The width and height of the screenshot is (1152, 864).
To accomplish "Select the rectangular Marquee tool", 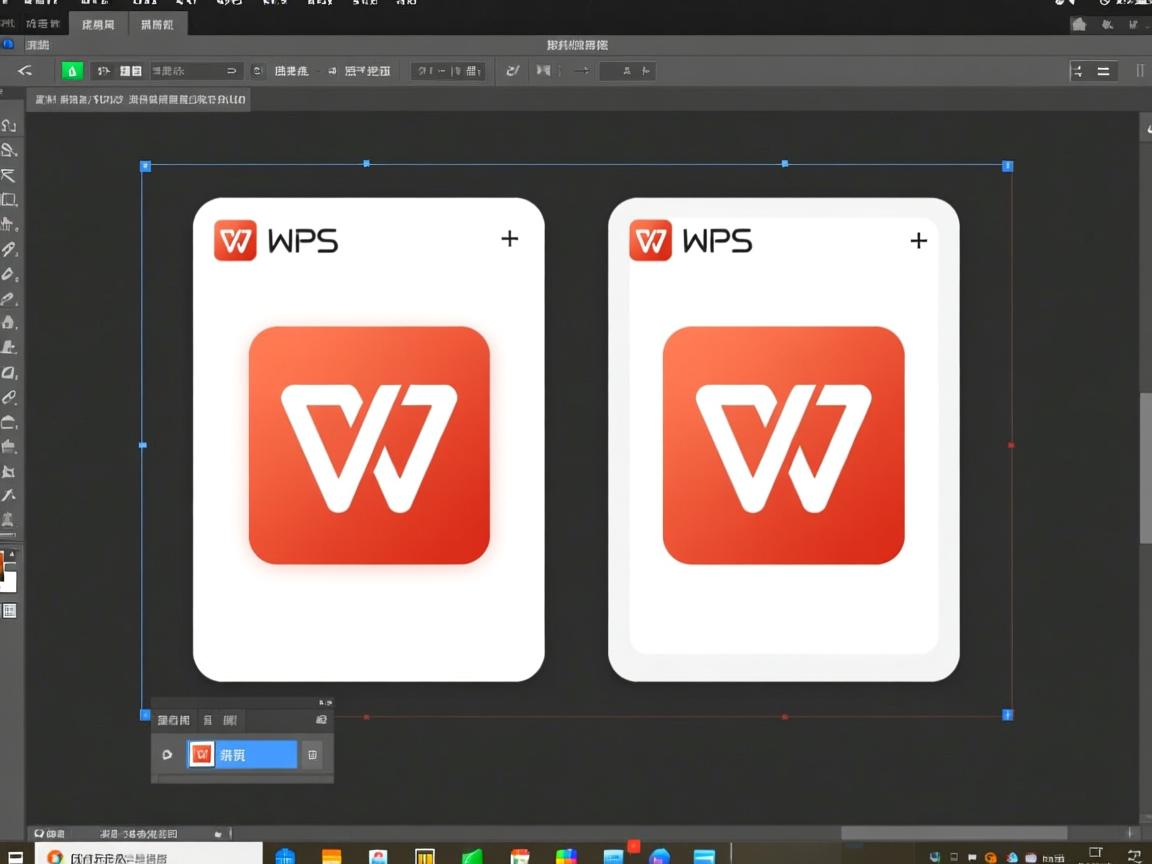I will pyautogui.click(x=10, y=200).
